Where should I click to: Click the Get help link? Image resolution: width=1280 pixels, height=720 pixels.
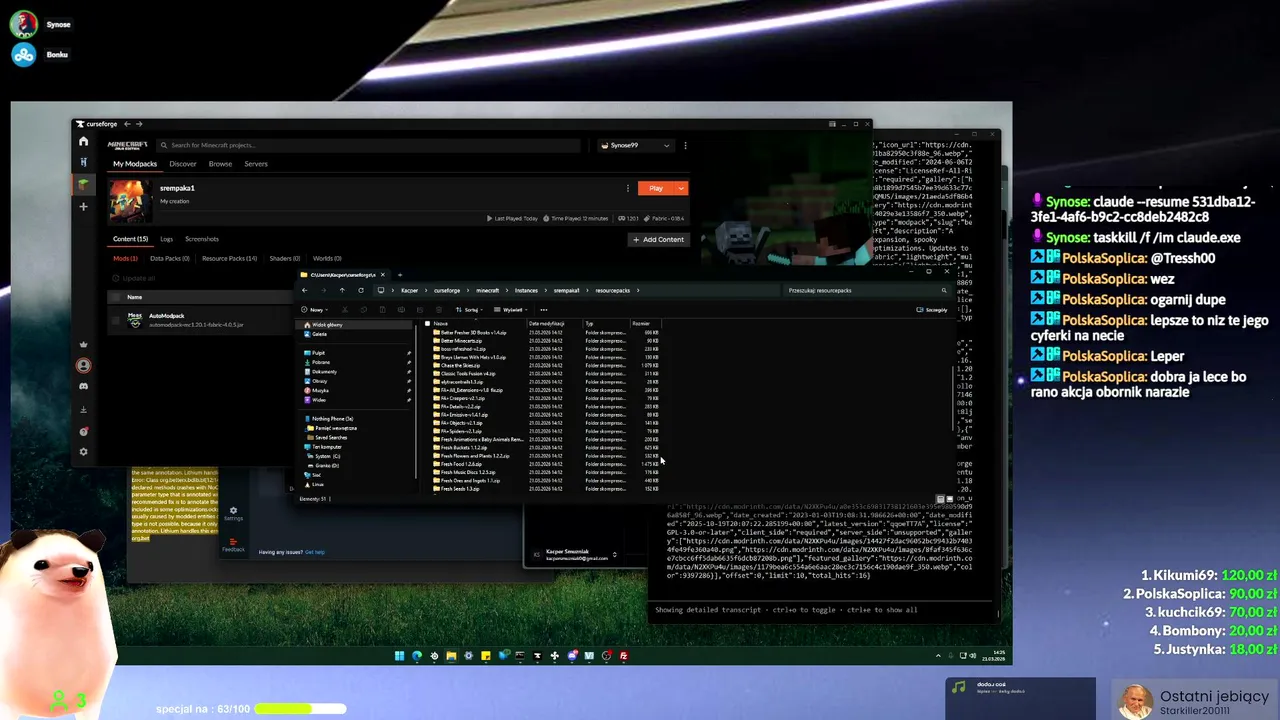(x=315, y=552)
